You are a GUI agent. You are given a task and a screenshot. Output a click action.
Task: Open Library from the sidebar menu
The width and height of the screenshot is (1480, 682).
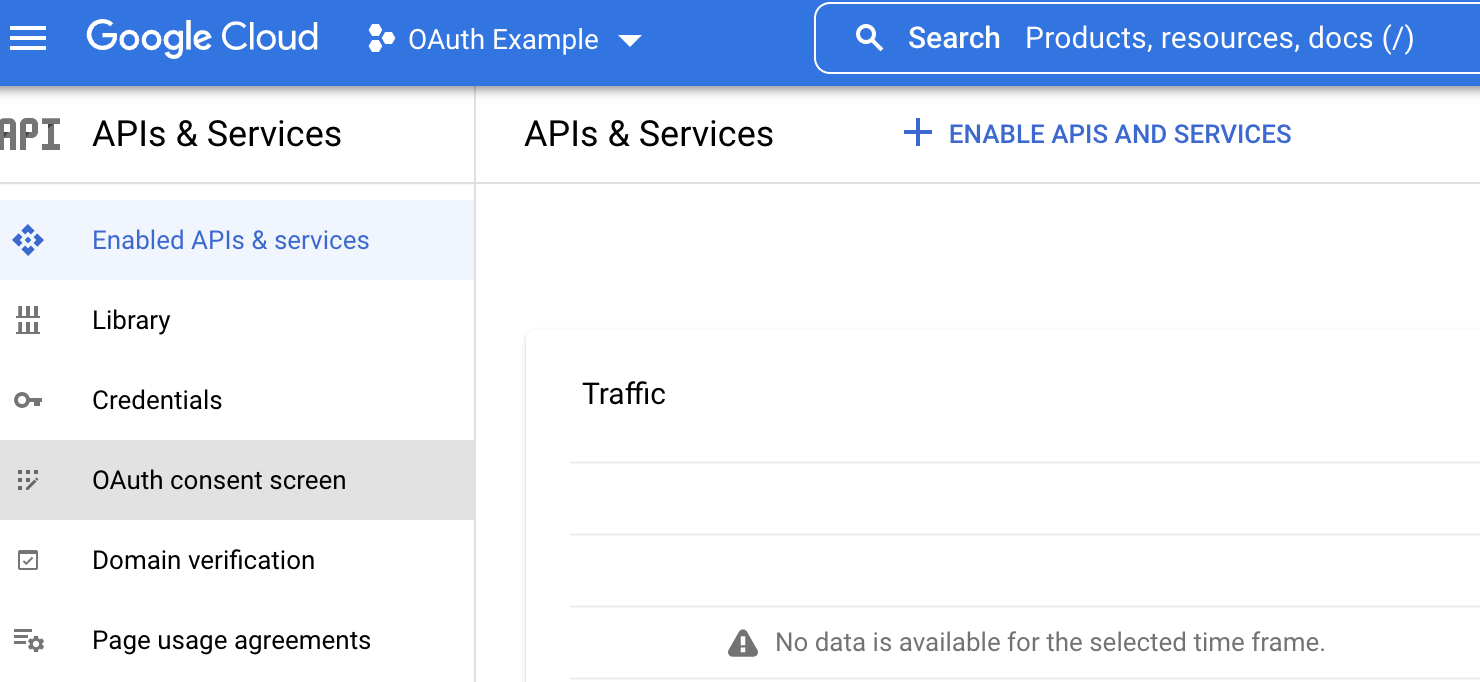(131, 320)
